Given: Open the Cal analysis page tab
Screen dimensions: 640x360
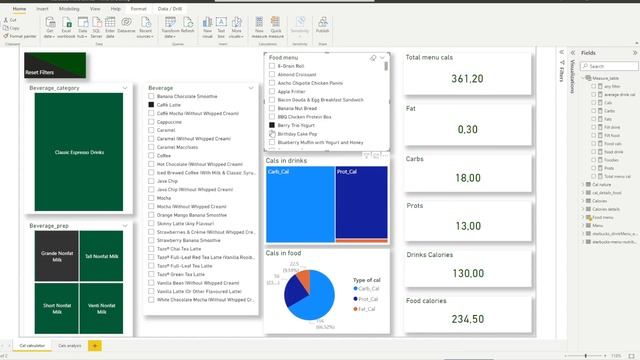Looking at the screenshot, I should (70, 346).
